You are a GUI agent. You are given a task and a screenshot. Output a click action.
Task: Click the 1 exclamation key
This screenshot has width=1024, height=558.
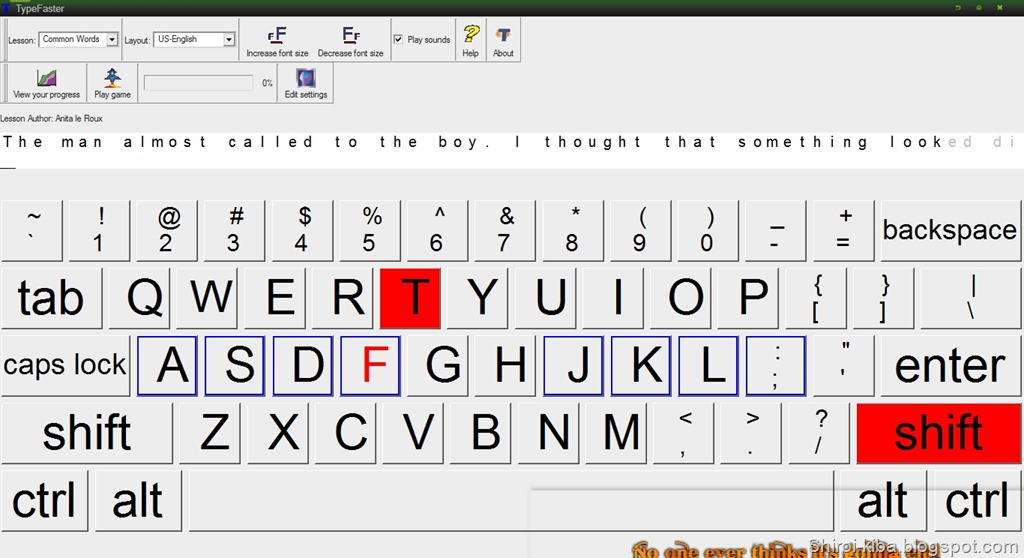100,230
